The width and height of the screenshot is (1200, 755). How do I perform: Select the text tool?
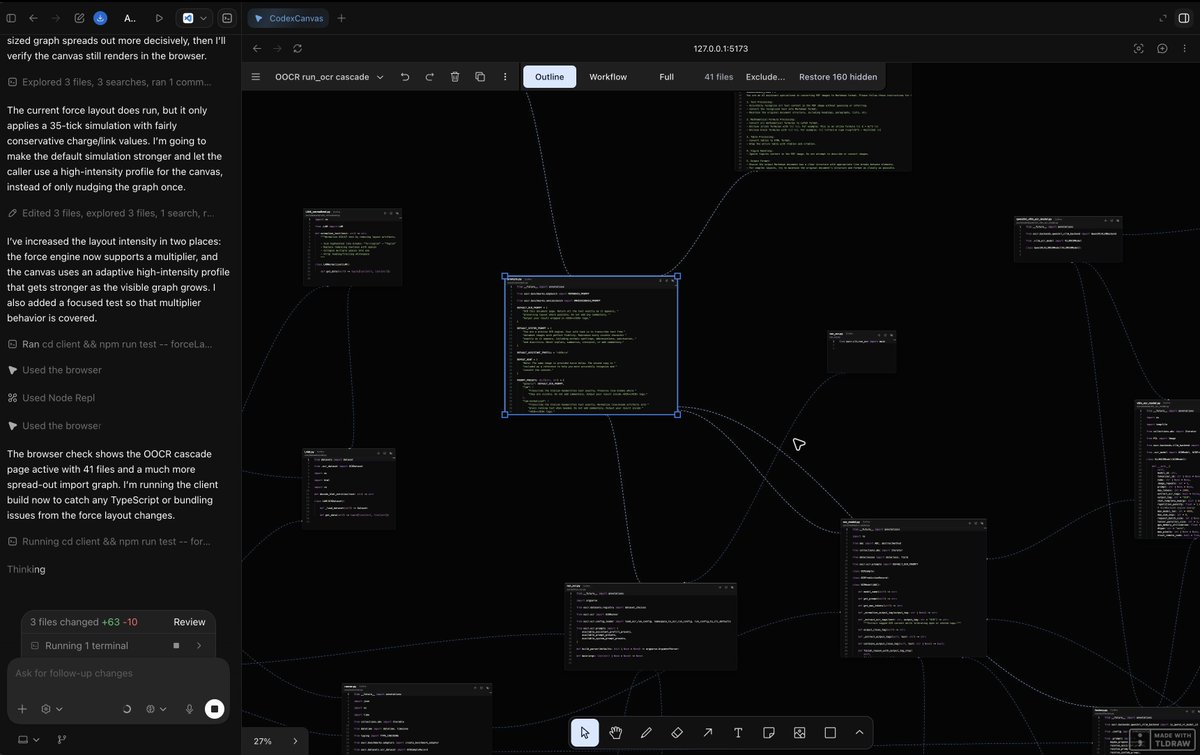tap(738, 732)
